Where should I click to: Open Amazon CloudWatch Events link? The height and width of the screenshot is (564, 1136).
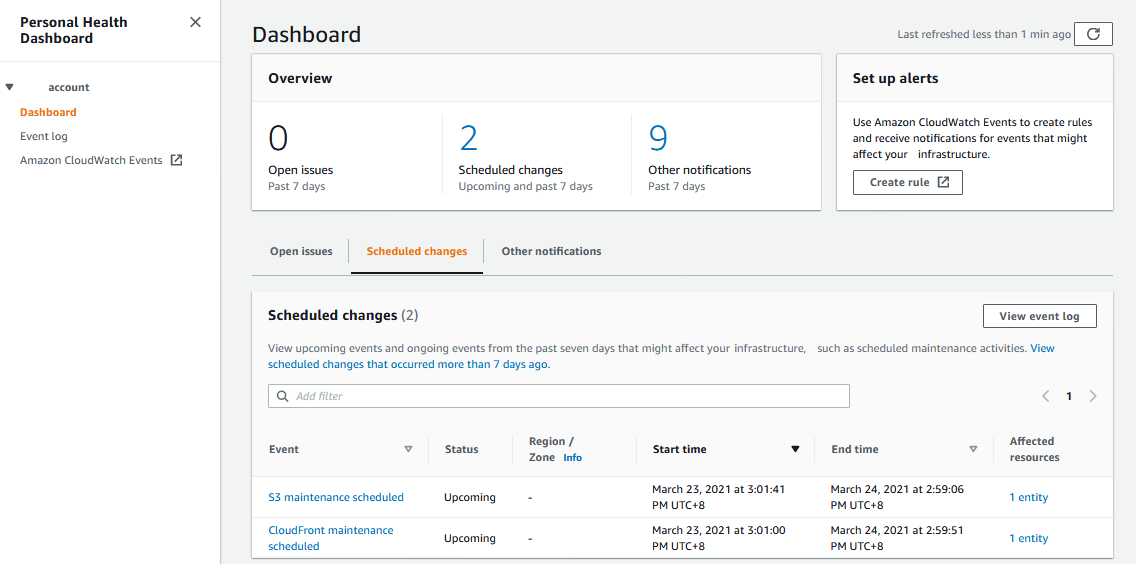tap(91, 160)
